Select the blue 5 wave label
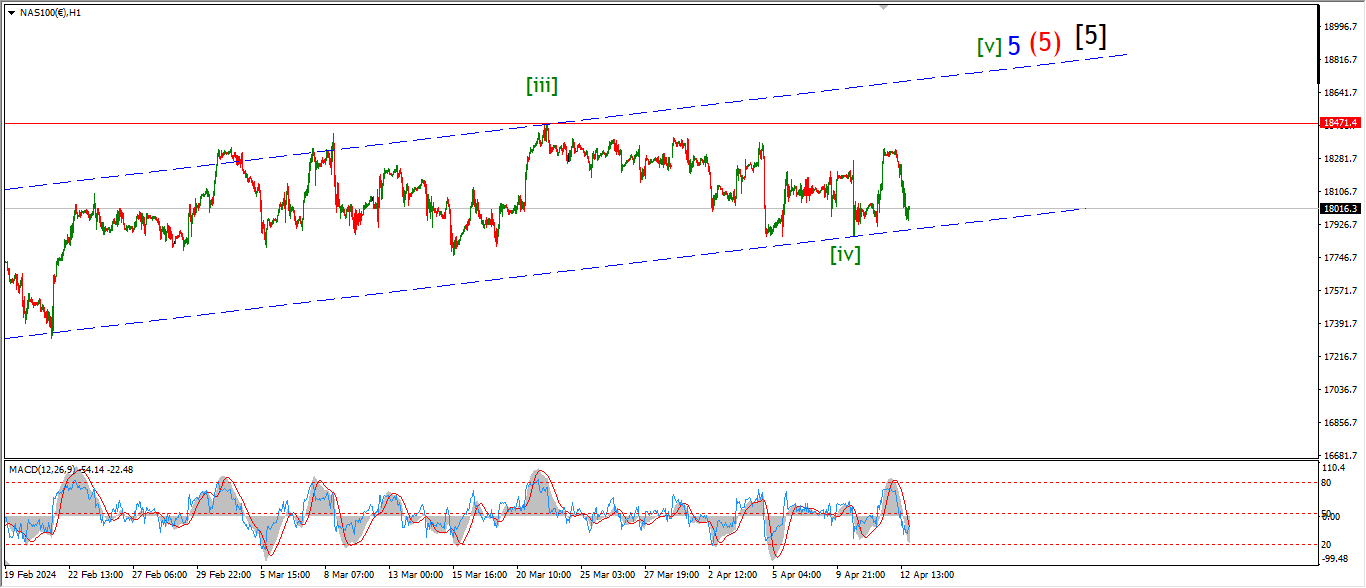Screen dimensions: 1366x588 [x=1014, y=45]
